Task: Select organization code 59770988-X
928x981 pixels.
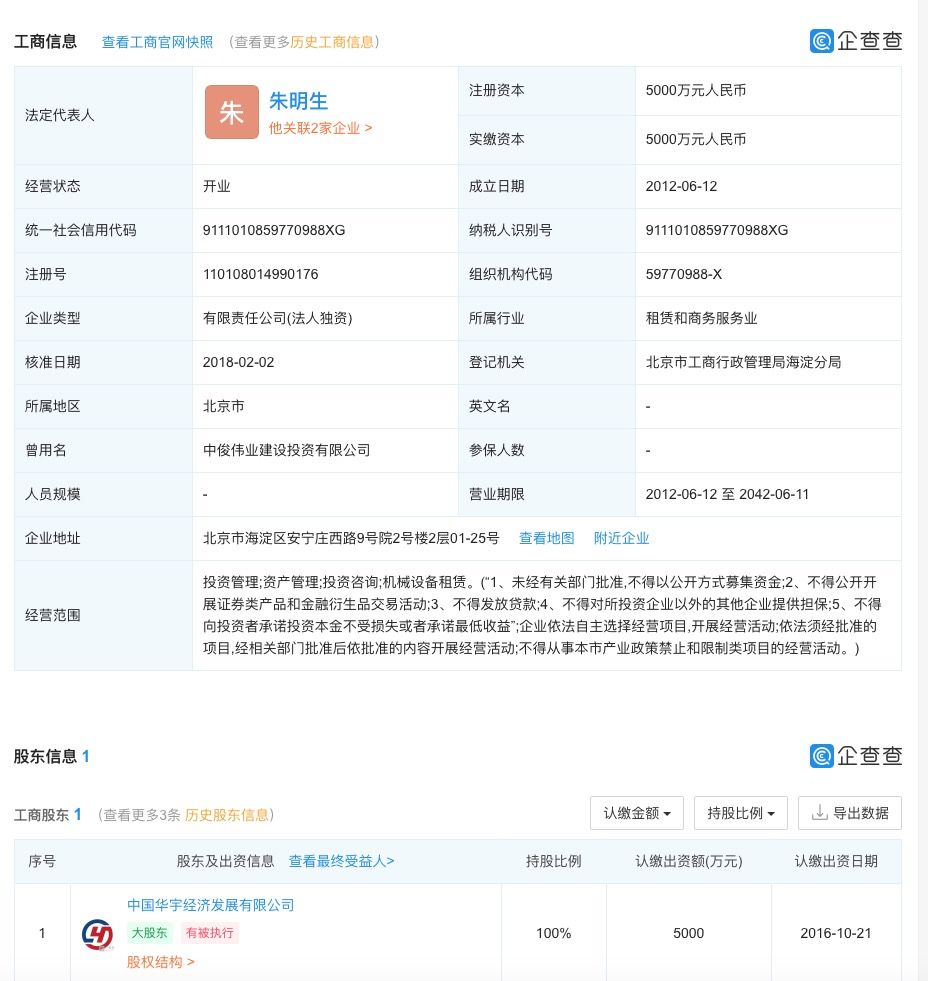Action: point(683,274)
